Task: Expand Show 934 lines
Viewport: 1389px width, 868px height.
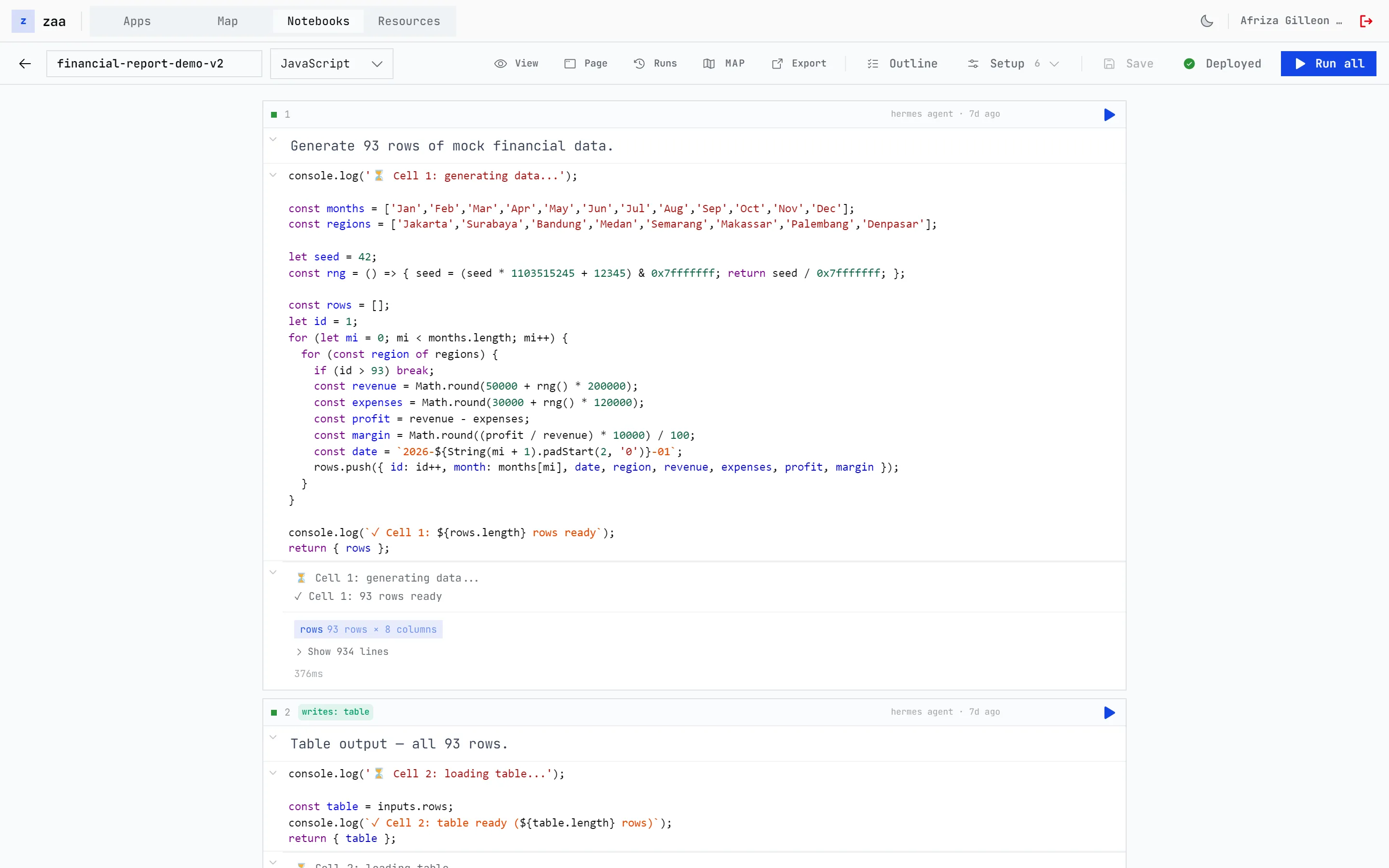Action: (x=342, y=651)
